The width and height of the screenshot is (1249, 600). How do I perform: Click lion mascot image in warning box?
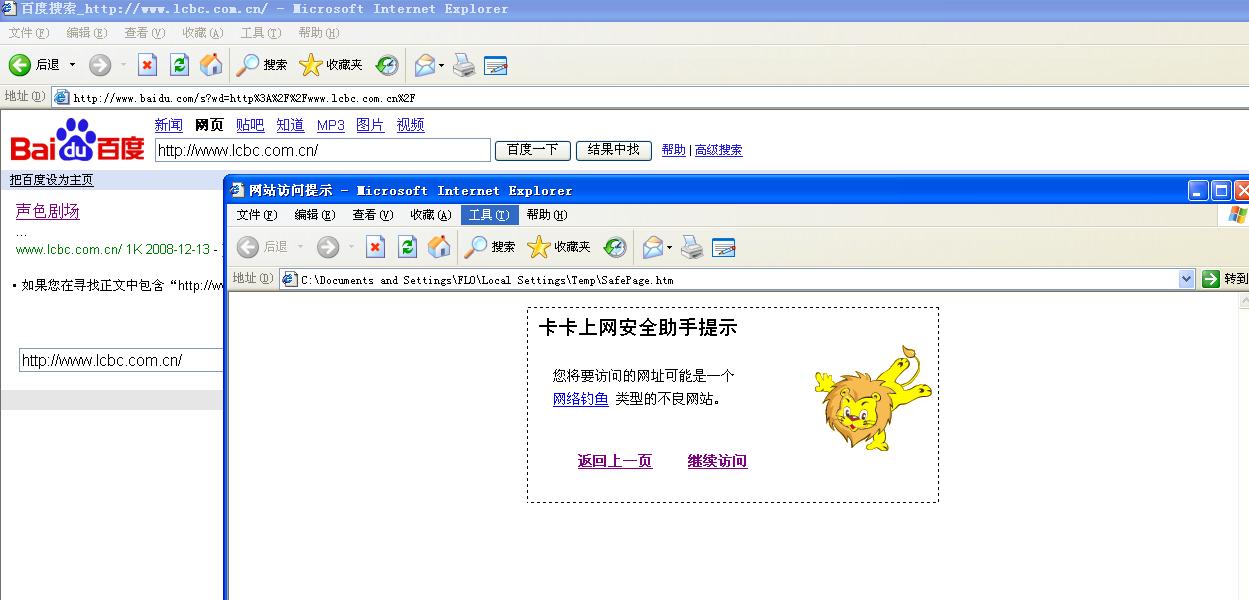point(873,398)
